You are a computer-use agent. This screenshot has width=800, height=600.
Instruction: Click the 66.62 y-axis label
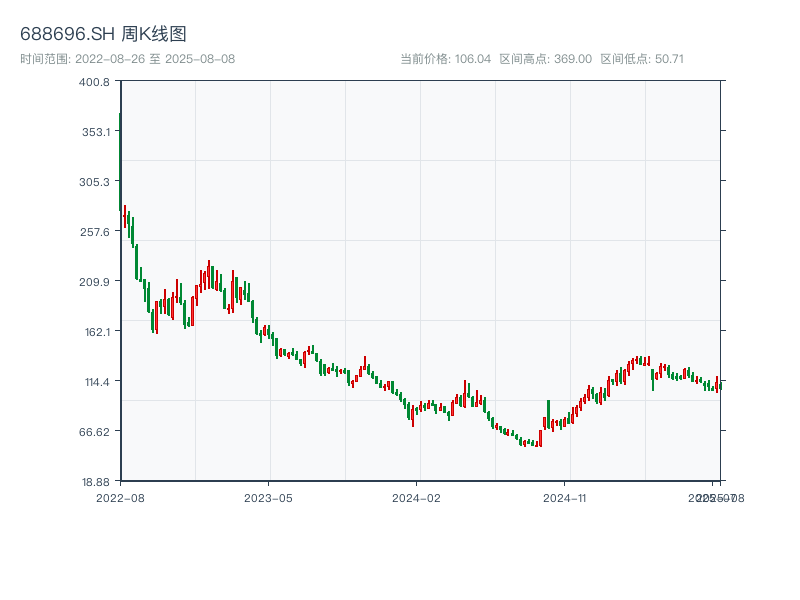click(95, 432)
